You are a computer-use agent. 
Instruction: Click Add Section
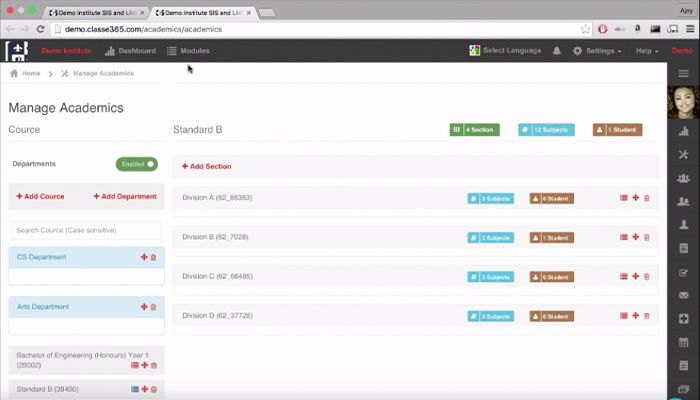click(x=207, y=166)
